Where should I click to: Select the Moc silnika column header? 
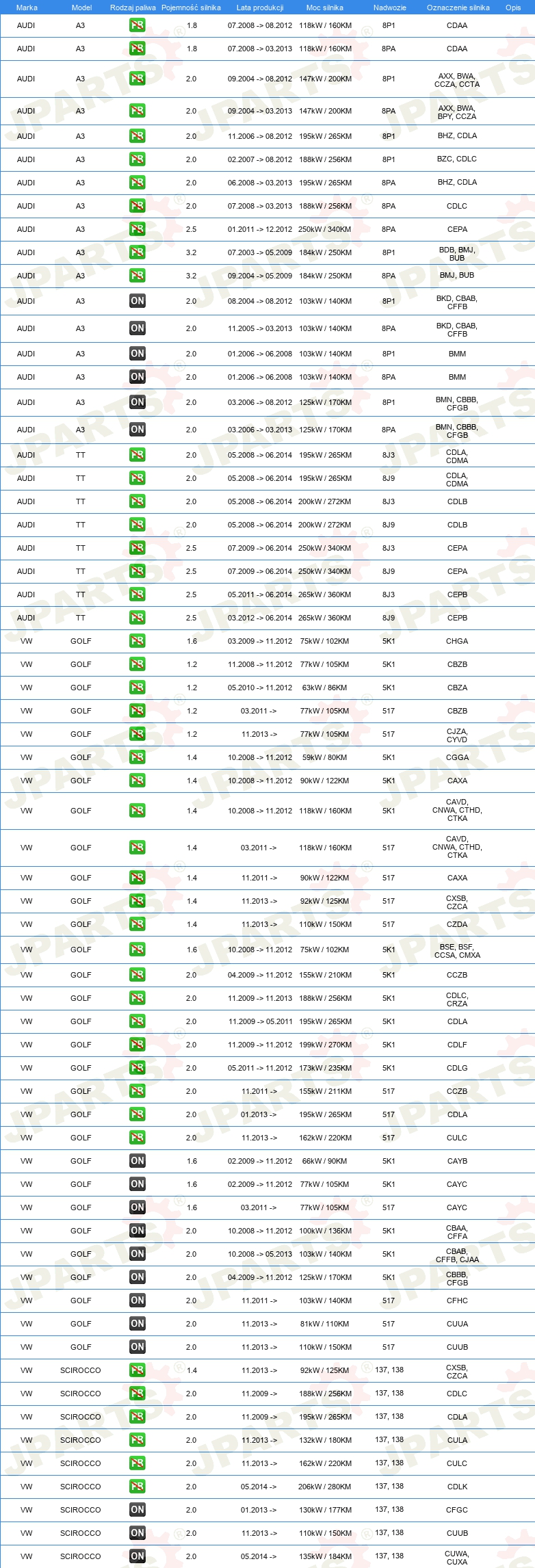tap(325, 8)
